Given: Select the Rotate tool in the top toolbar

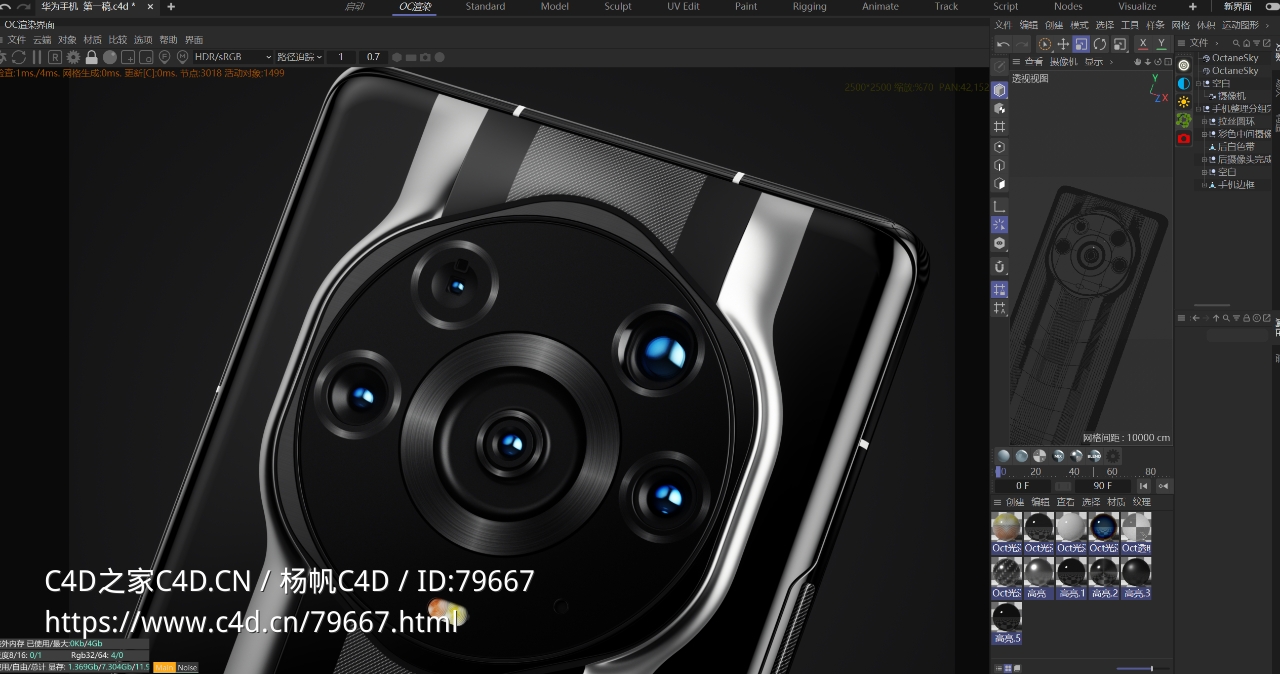Looking at the screenshot, I should click(1102, 44).
